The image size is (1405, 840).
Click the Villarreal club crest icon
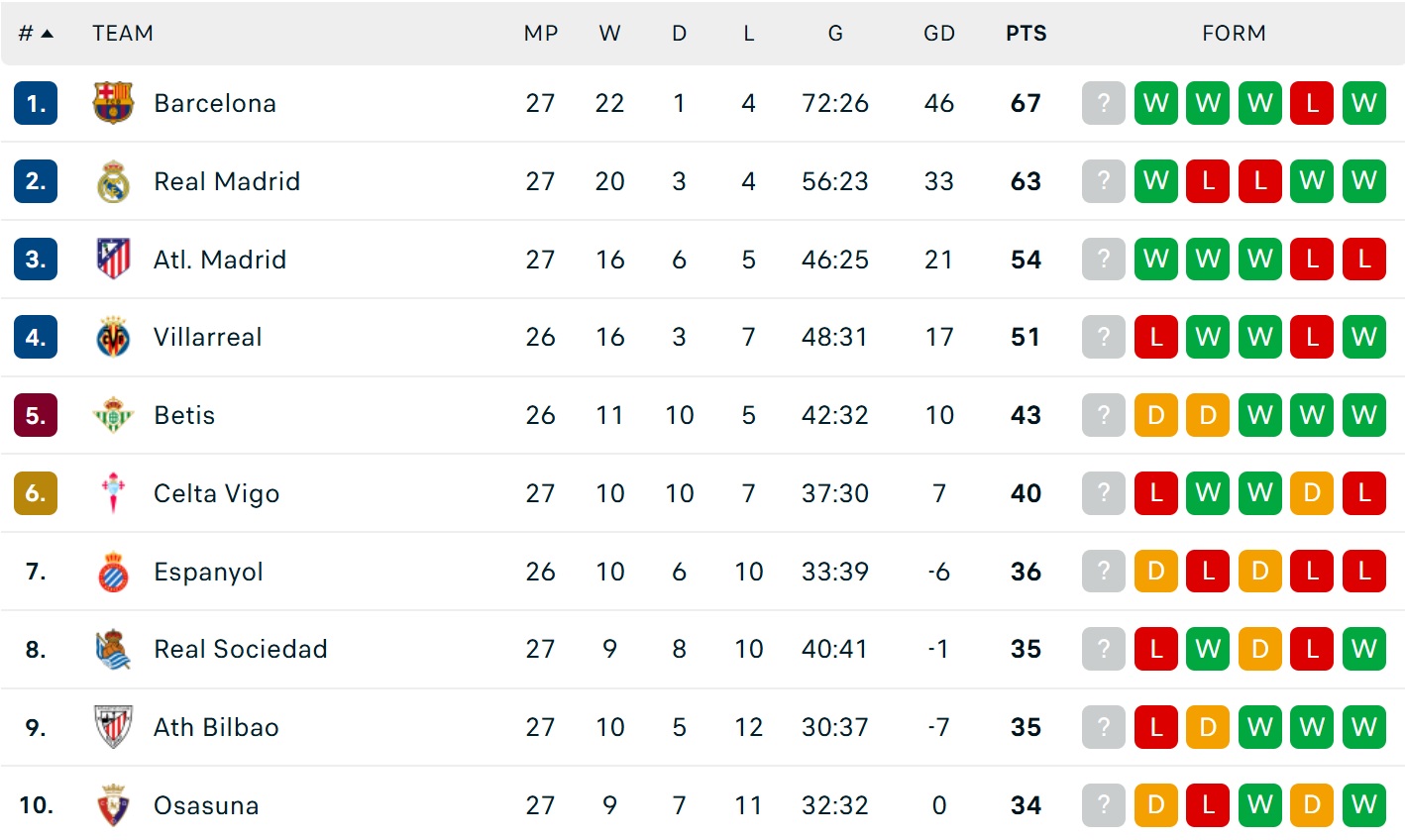click(113, 338)
